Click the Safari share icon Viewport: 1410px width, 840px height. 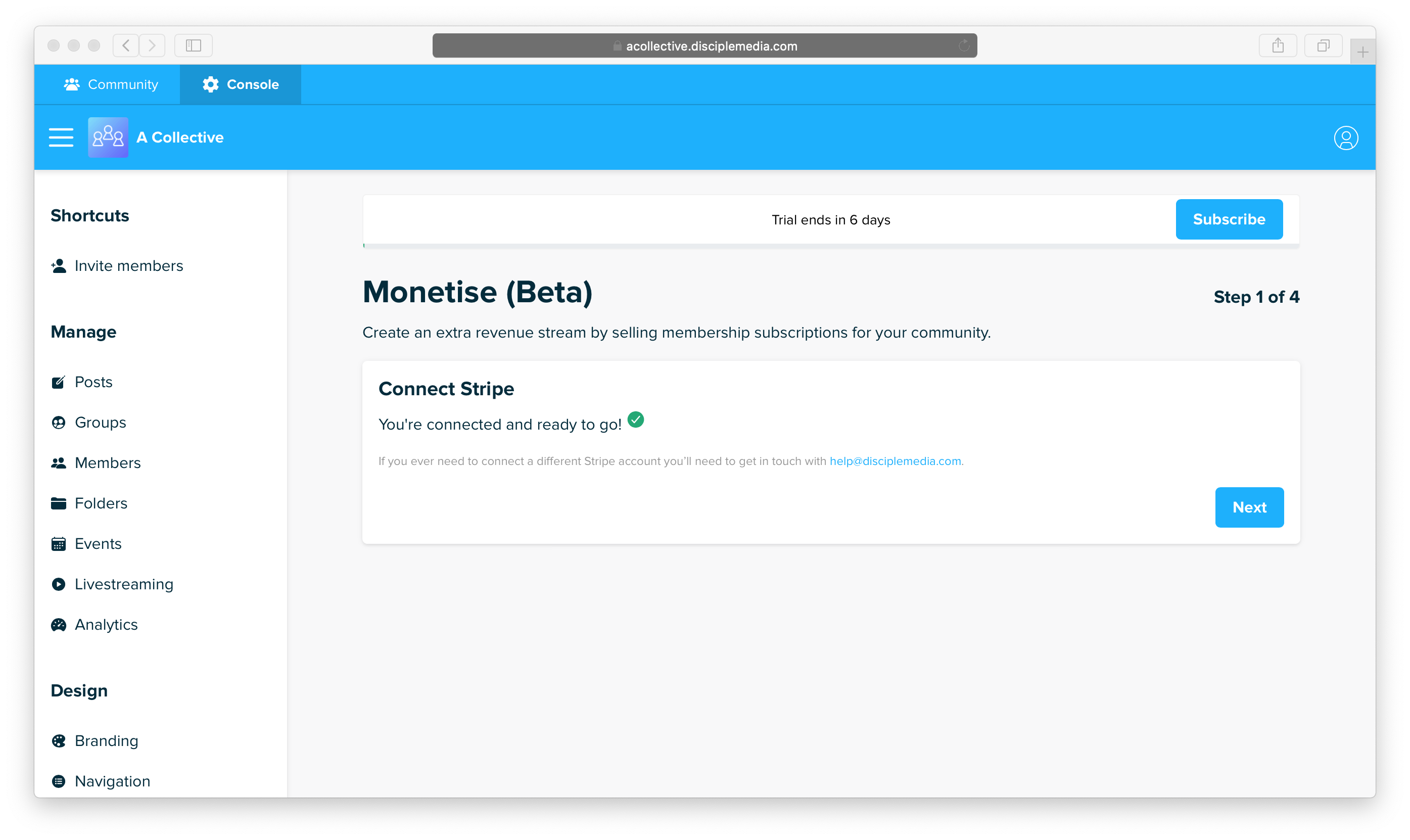[x=1278, y=45]
